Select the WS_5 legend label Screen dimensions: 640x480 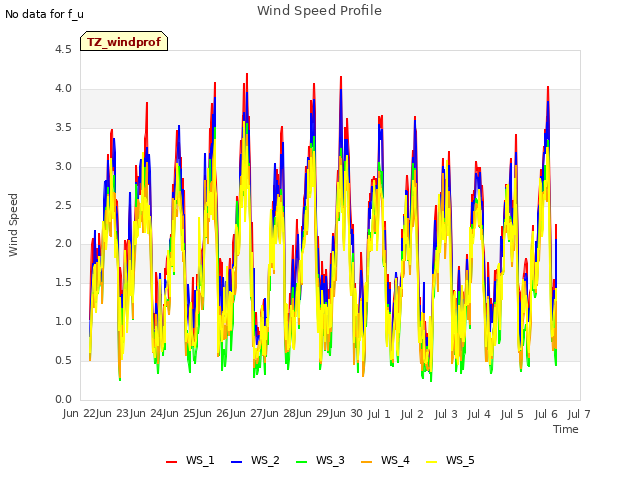[460, 460]
